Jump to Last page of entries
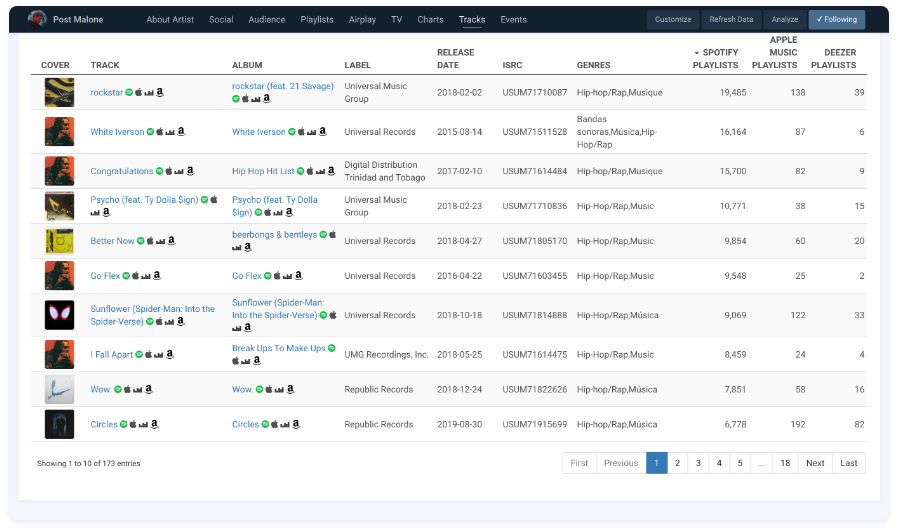Screen dimensions: 898x532 click(849, 463)
